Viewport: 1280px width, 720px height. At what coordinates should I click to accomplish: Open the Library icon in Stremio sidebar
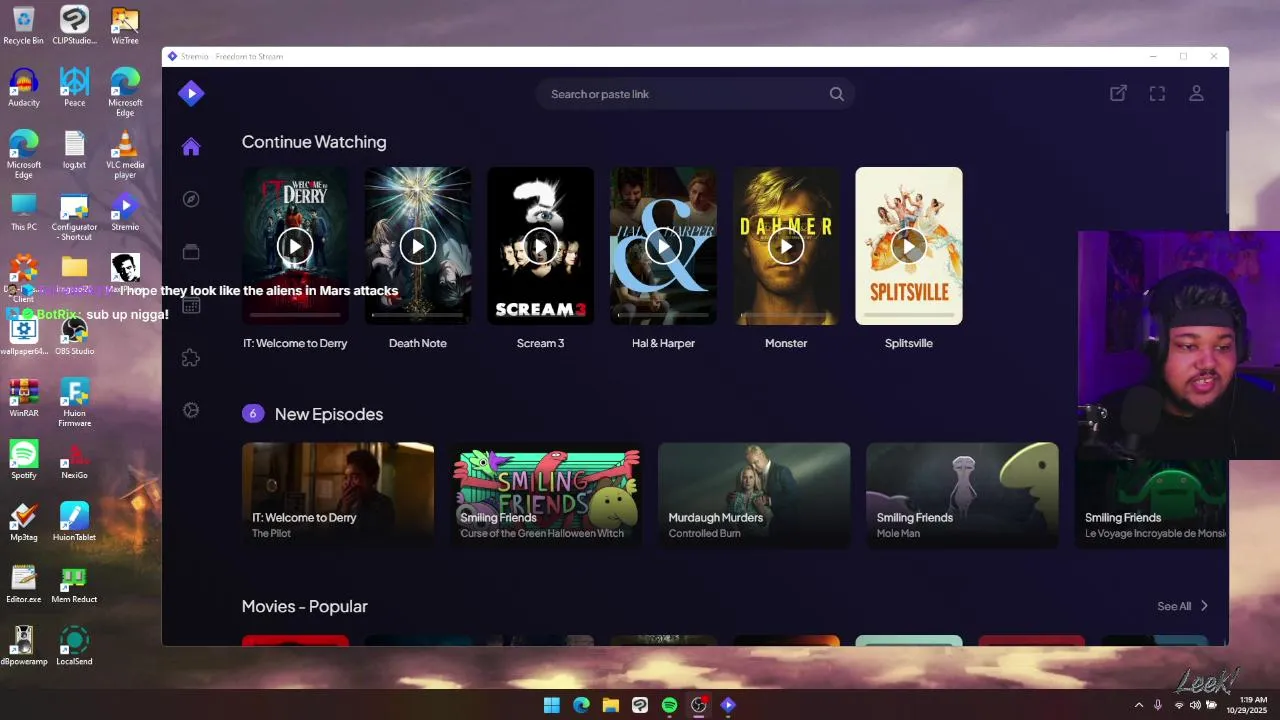(x=191, y=252)
